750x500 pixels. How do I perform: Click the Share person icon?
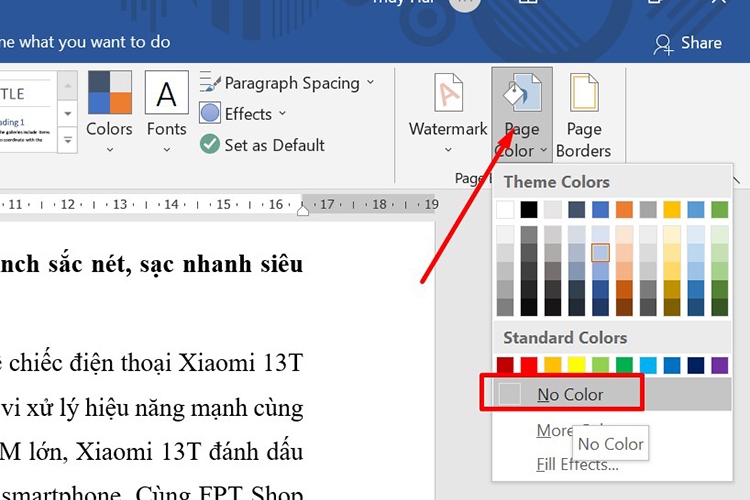[x=663, y=44]
